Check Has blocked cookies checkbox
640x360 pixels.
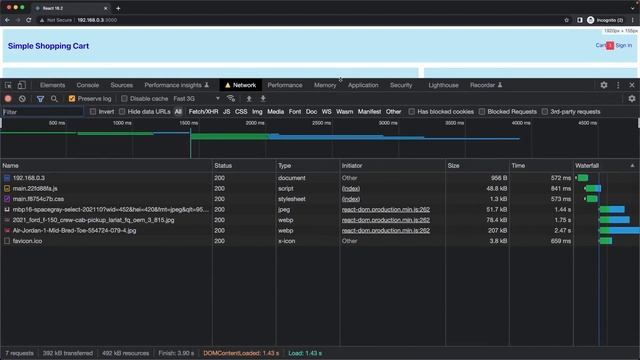pos(412,112)
